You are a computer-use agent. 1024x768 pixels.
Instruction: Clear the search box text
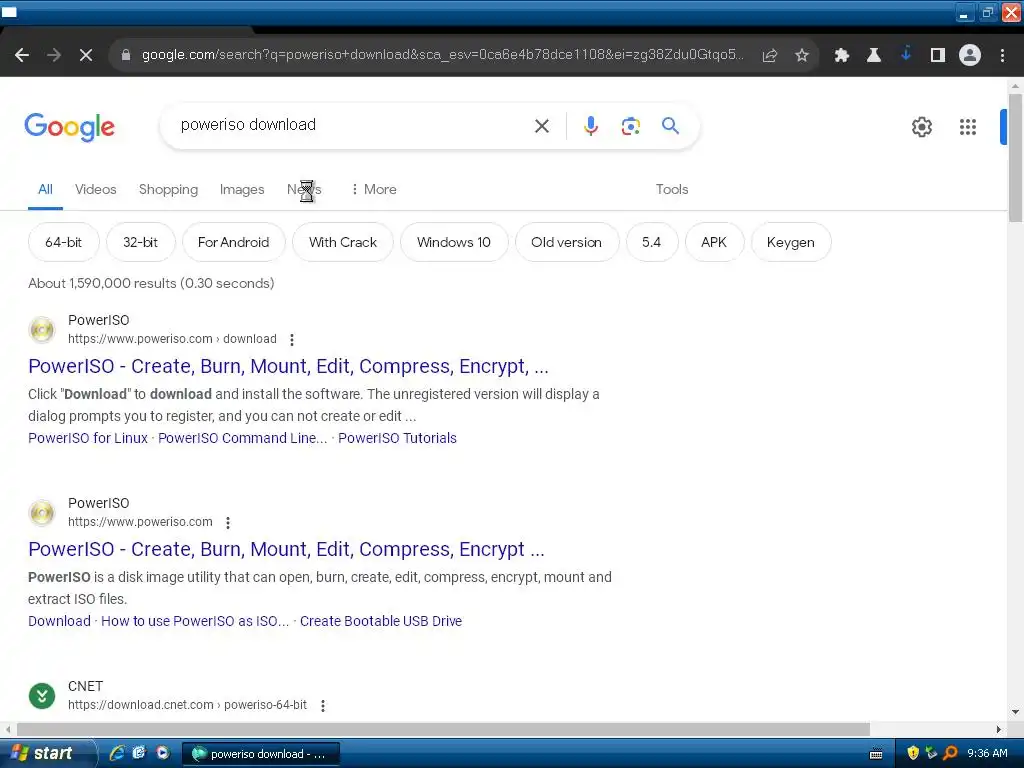tap(542, 126)
